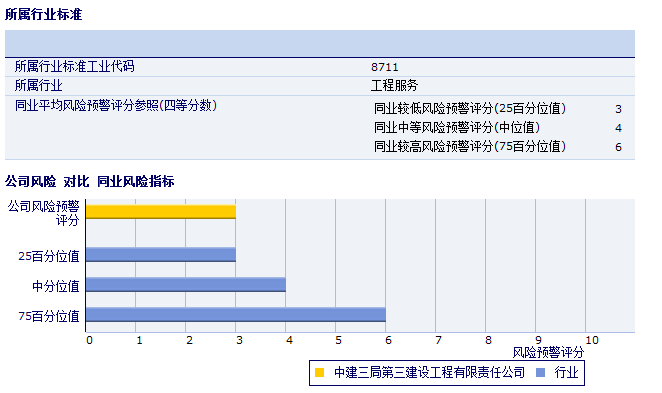Select the 25百分位值 blue bar
Image resolution: width=662 pixels, height=393 pixels.
[161, 255]
